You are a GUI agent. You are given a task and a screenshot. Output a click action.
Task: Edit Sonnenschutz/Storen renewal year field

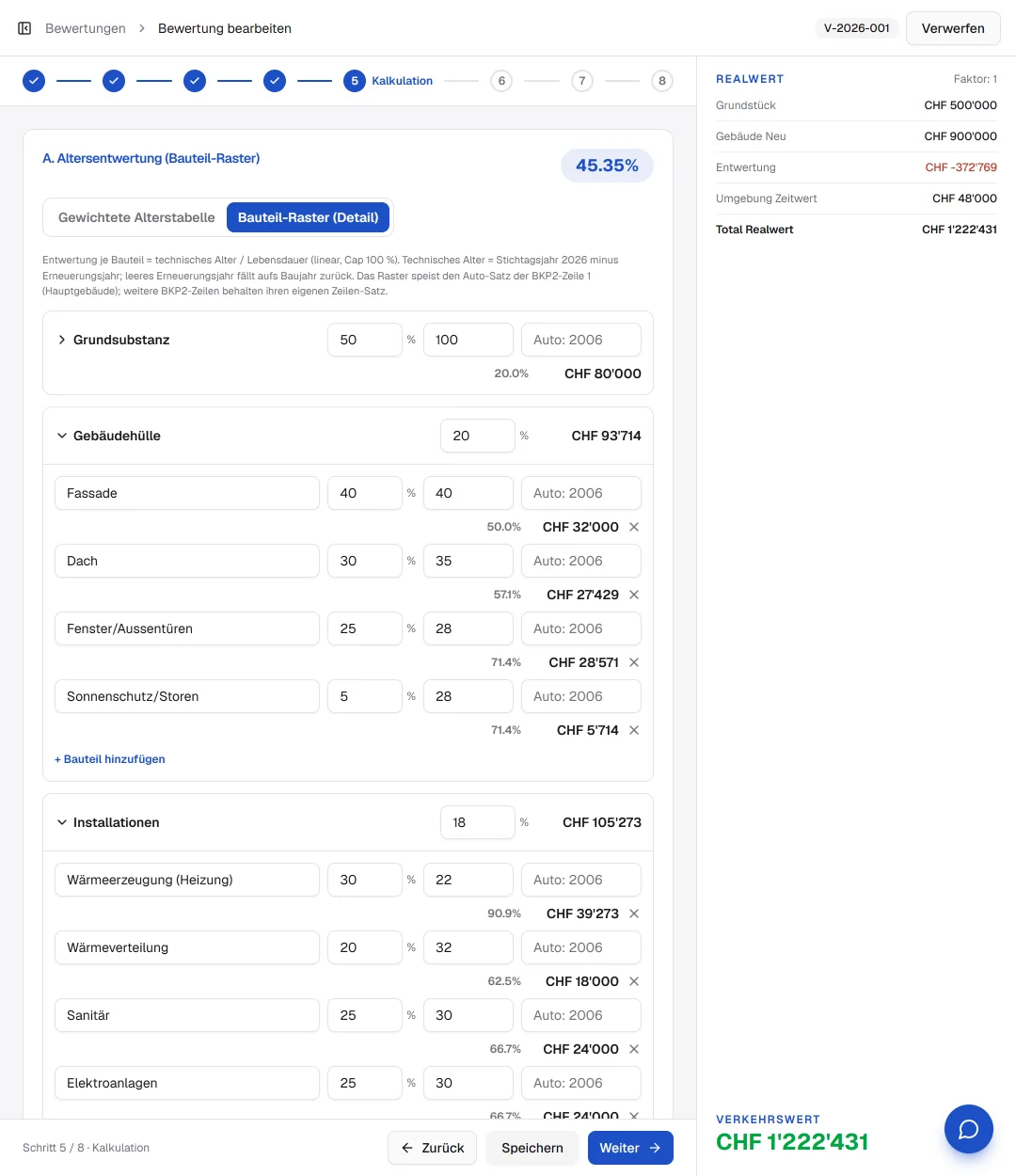tap(581, 696)
